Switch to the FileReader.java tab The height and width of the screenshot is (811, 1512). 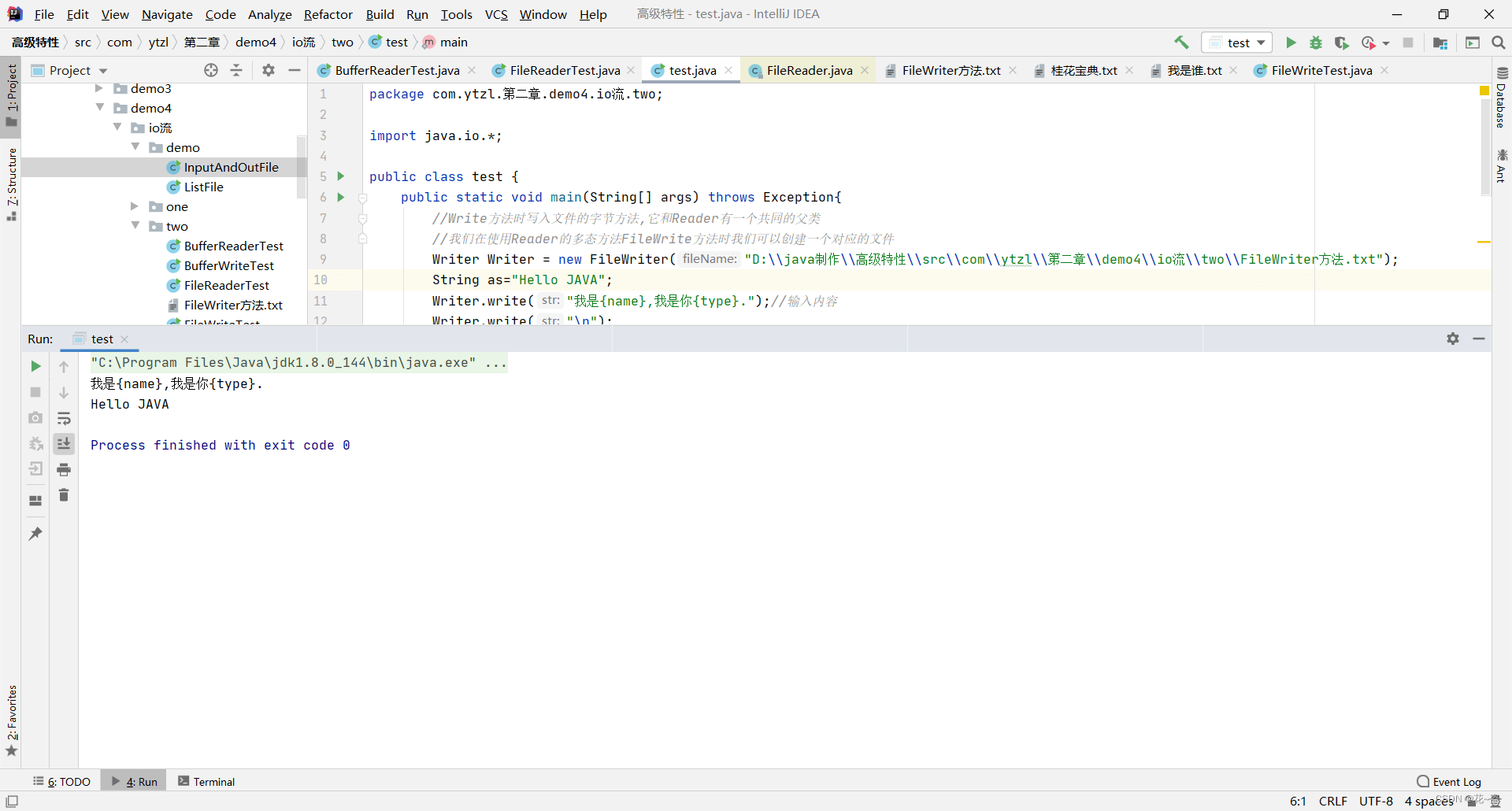click(808, 70)
